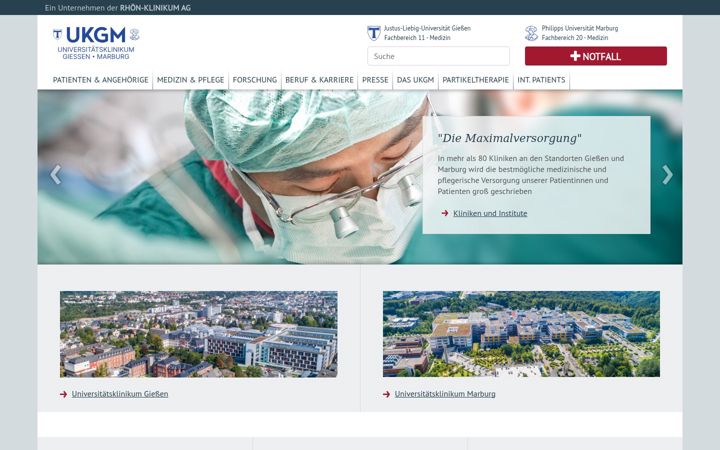Open the Forschung menu
Screen dimensions: 720x450
pos(255,80)
